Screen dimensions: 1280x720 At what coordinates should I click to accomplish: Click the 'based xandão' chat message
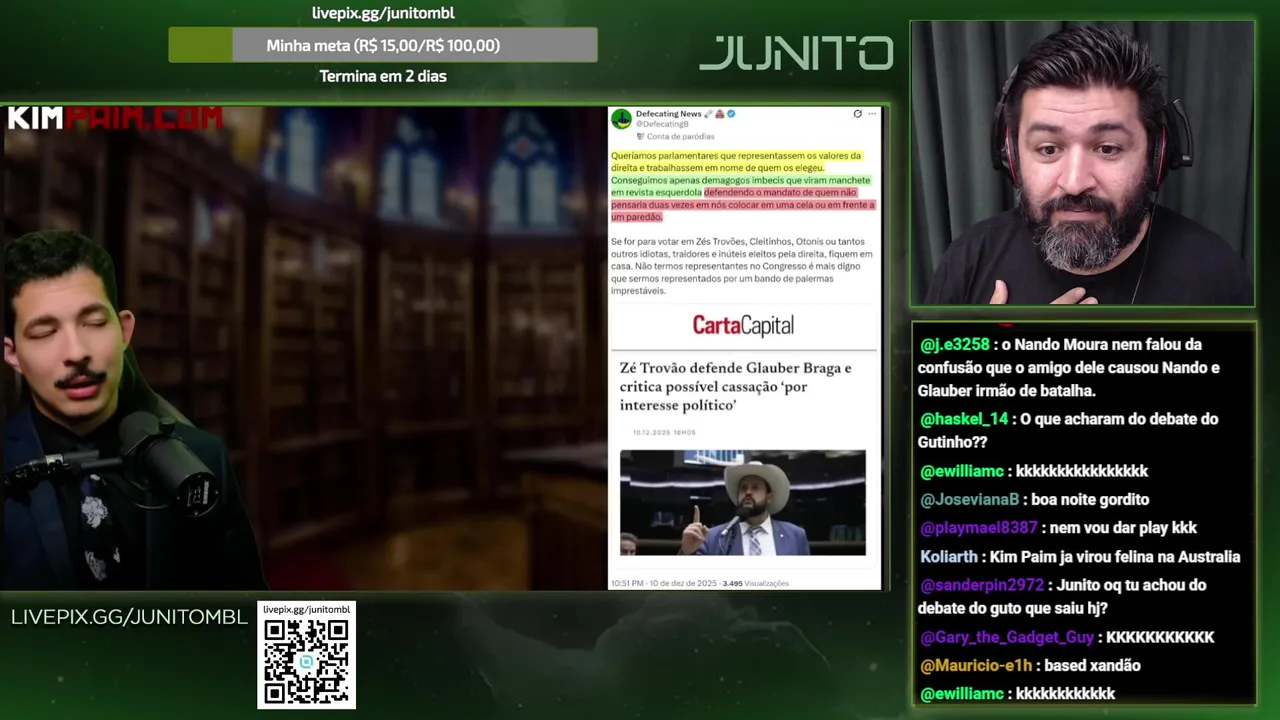[x=1091, y=665]
